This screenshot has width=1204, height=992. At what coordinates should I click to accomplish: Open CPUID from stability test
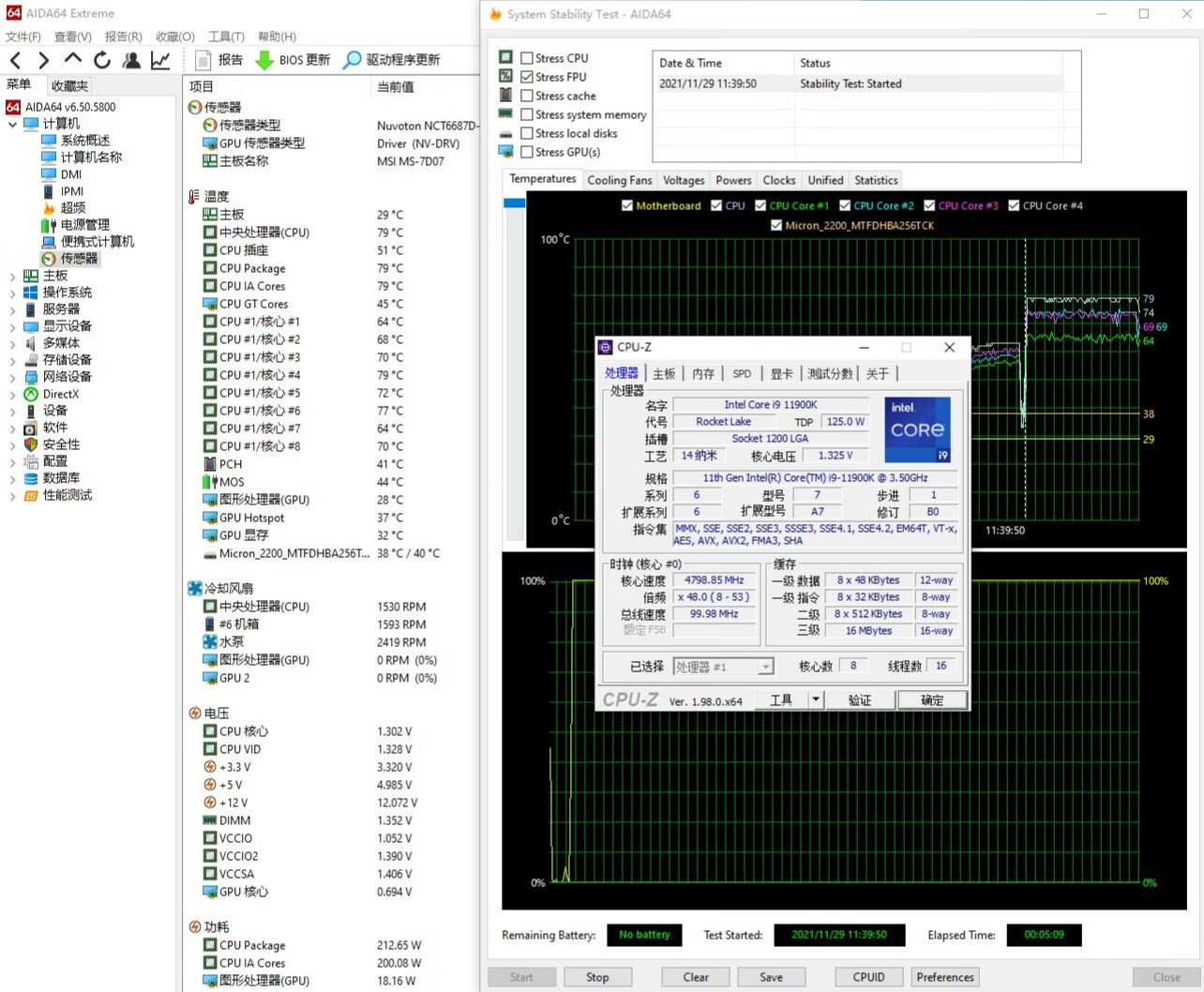868,977
